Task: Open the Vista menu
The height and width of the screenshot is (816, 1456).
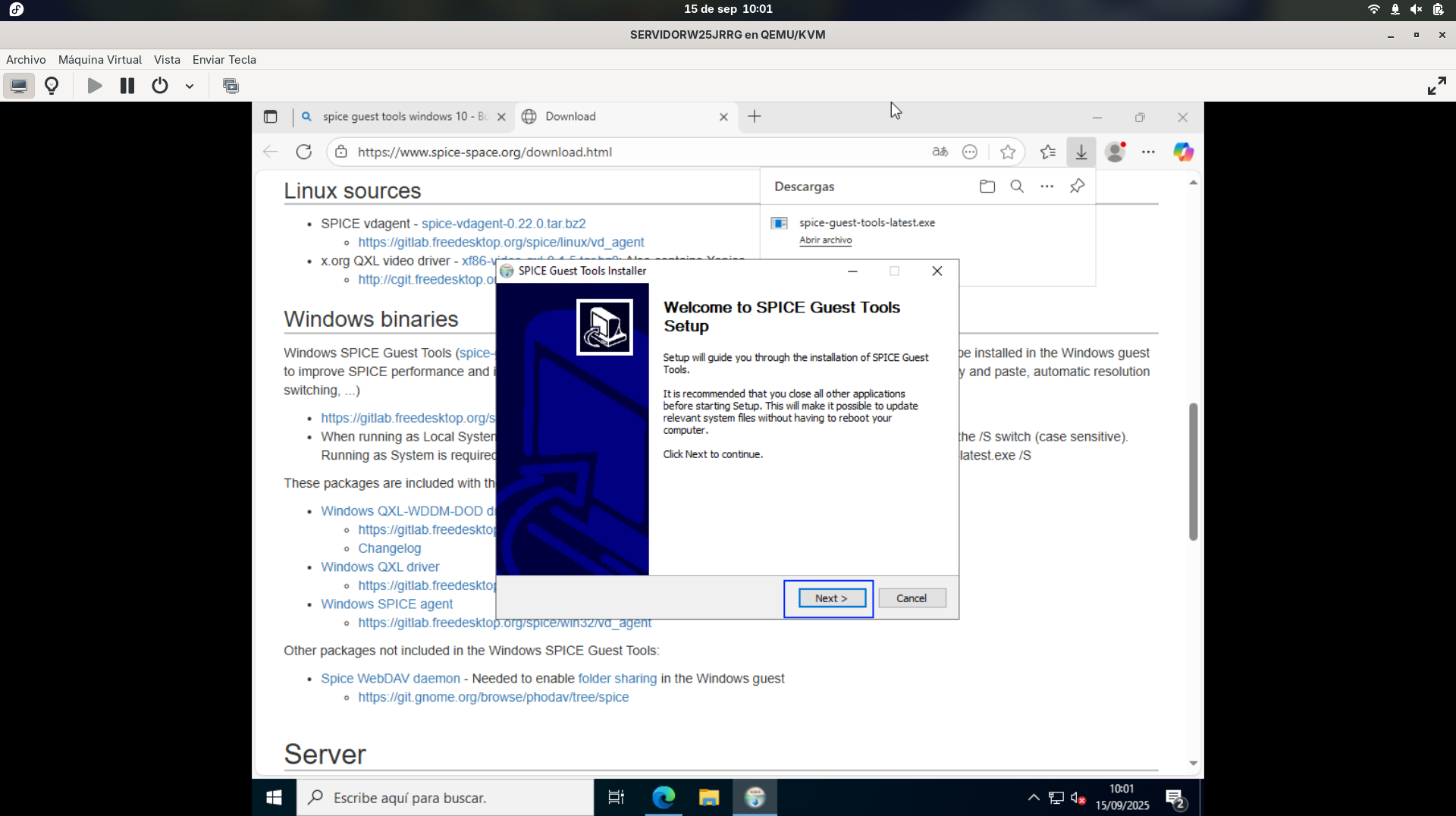Action: (x=167, y=60)
